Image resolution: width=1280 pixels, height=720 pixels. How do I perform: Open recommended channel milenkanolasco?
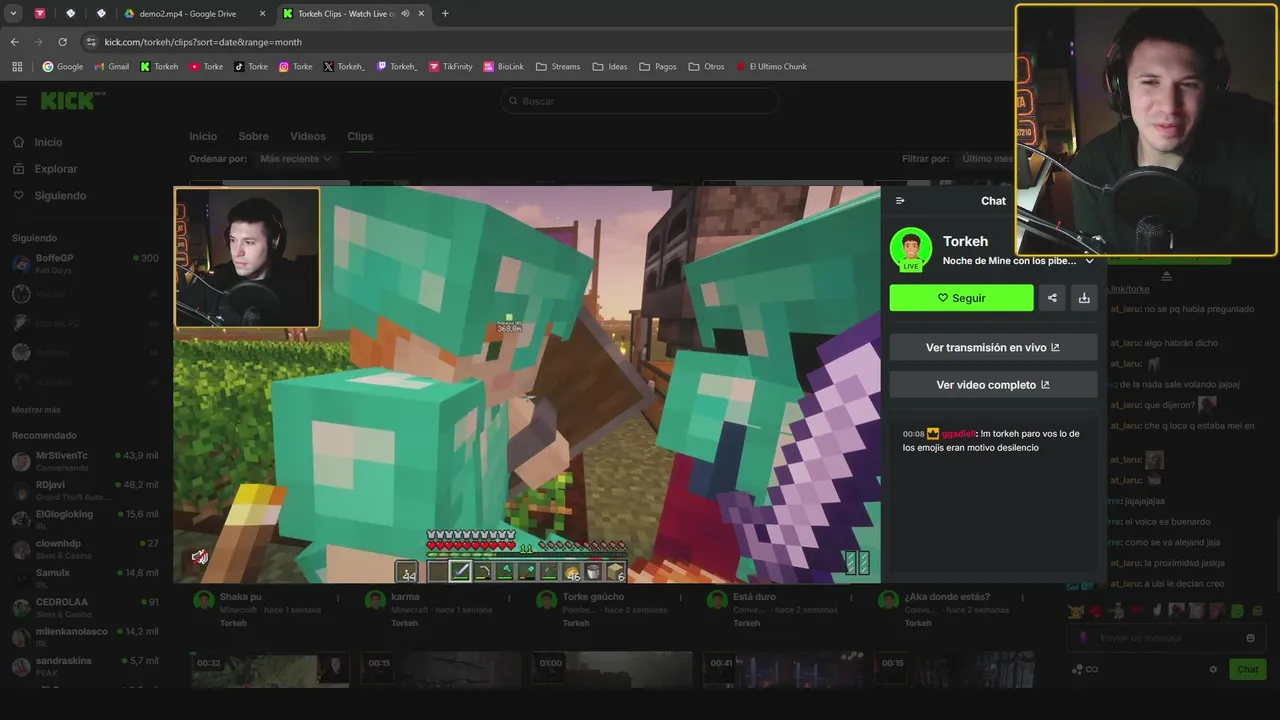[84, 637]
